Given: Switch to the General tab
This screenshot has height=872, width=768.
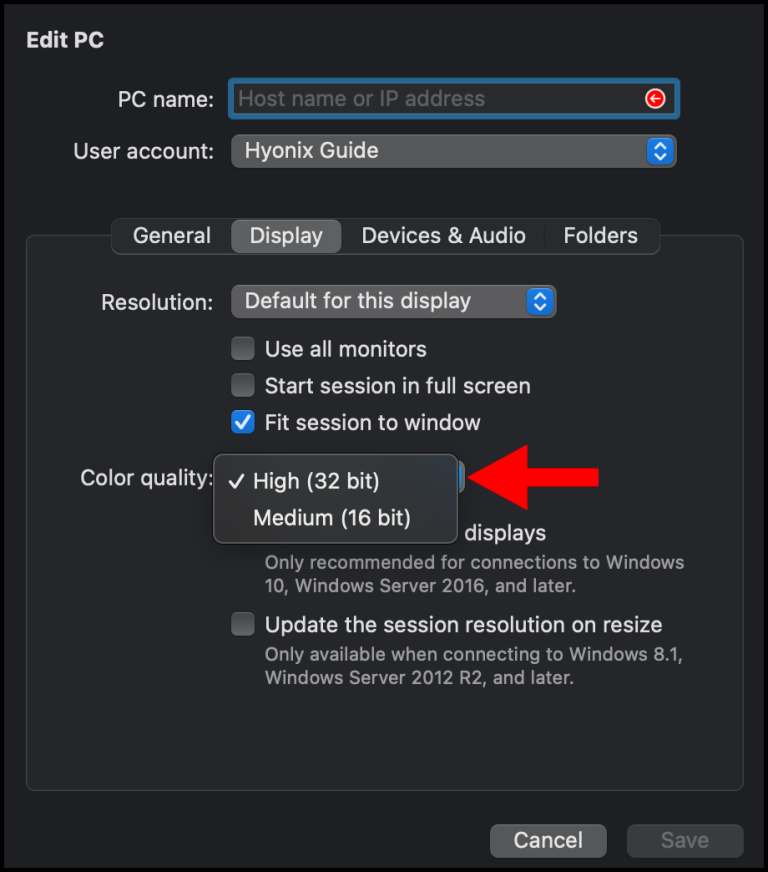Looking at the screenshot, I should [171, 236].
